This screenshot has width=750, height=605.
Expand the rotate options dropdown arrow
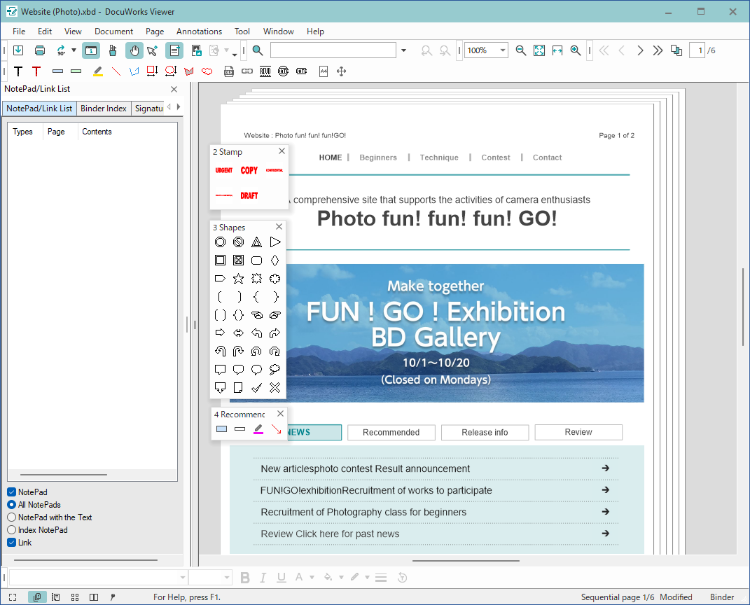[x=74, y=50]
